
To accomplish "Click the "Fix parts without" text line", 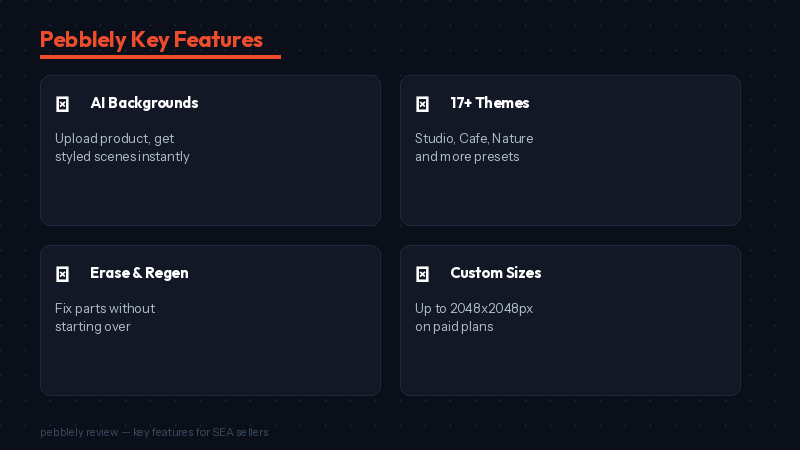I will [105, 308].
